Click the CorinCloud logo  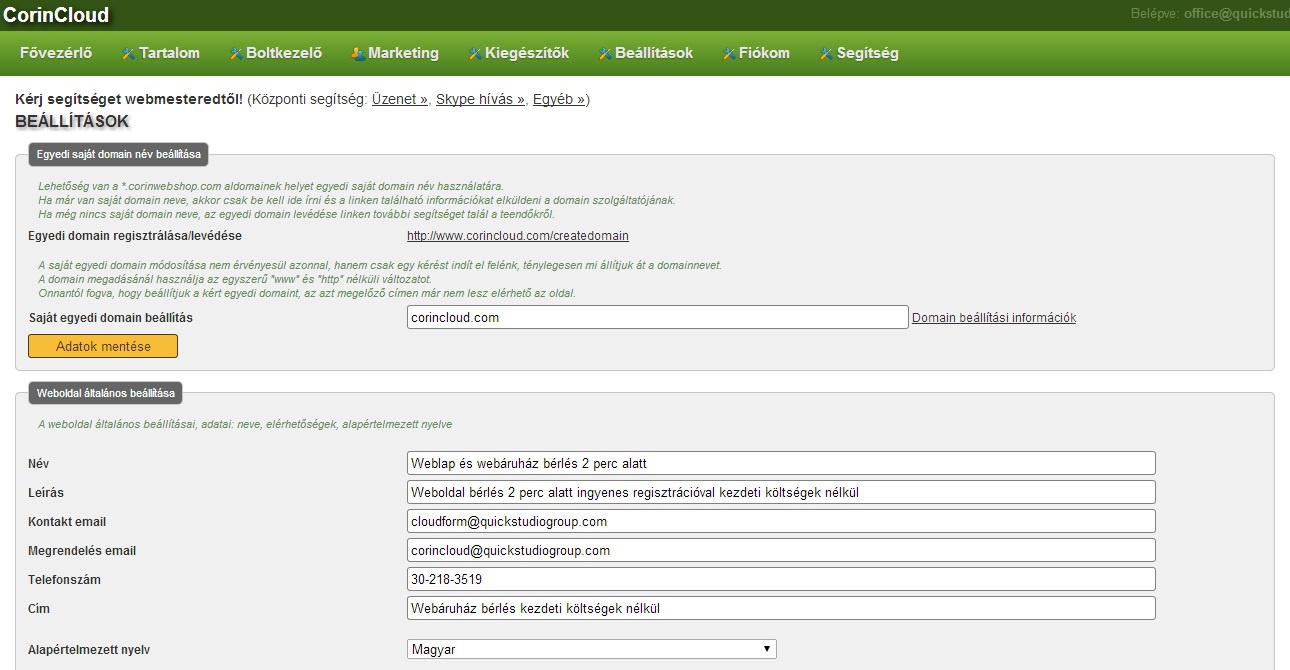coord(56,15)
